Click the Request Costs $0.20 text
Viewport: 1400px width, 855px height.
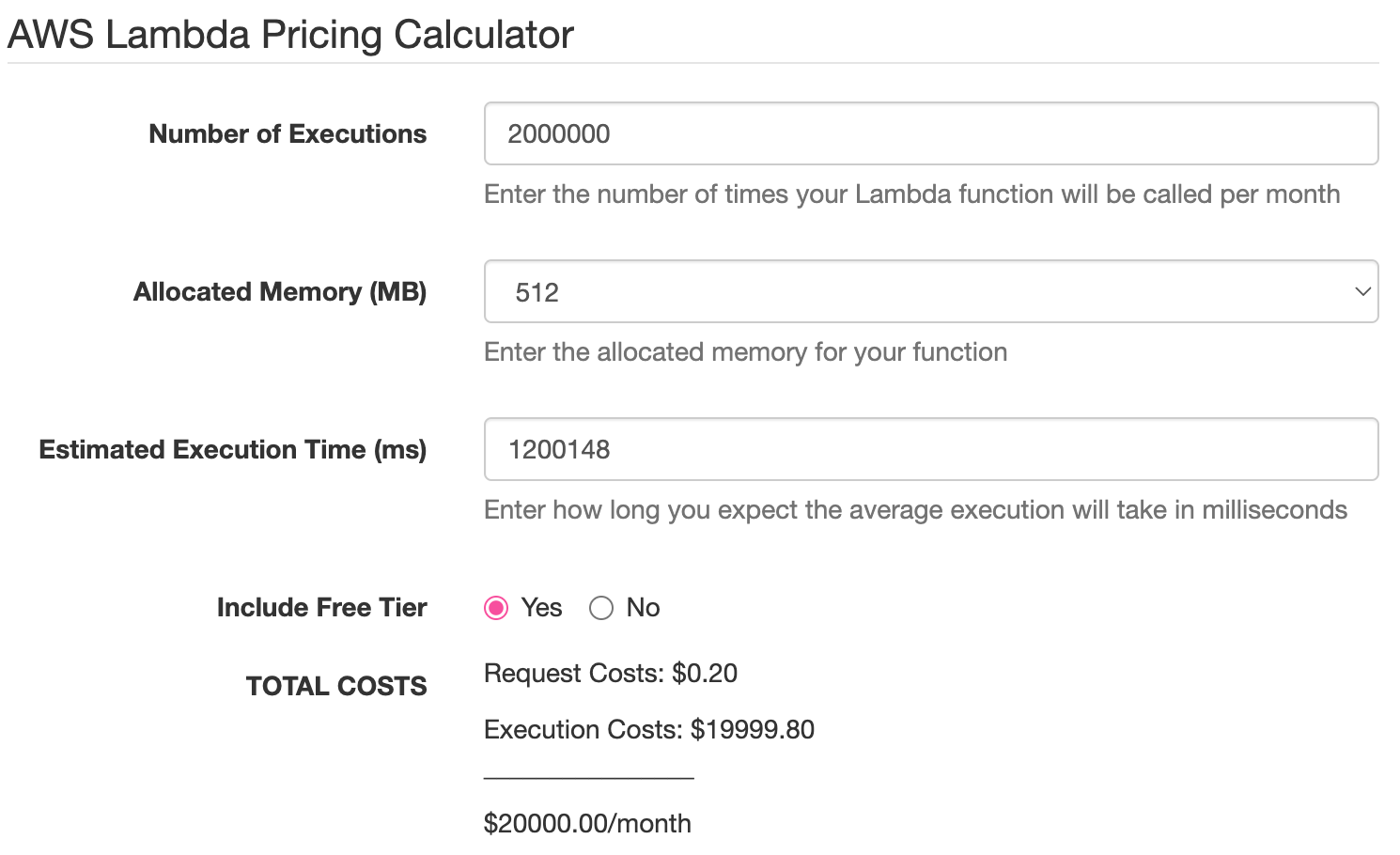(x=611, y=674)
